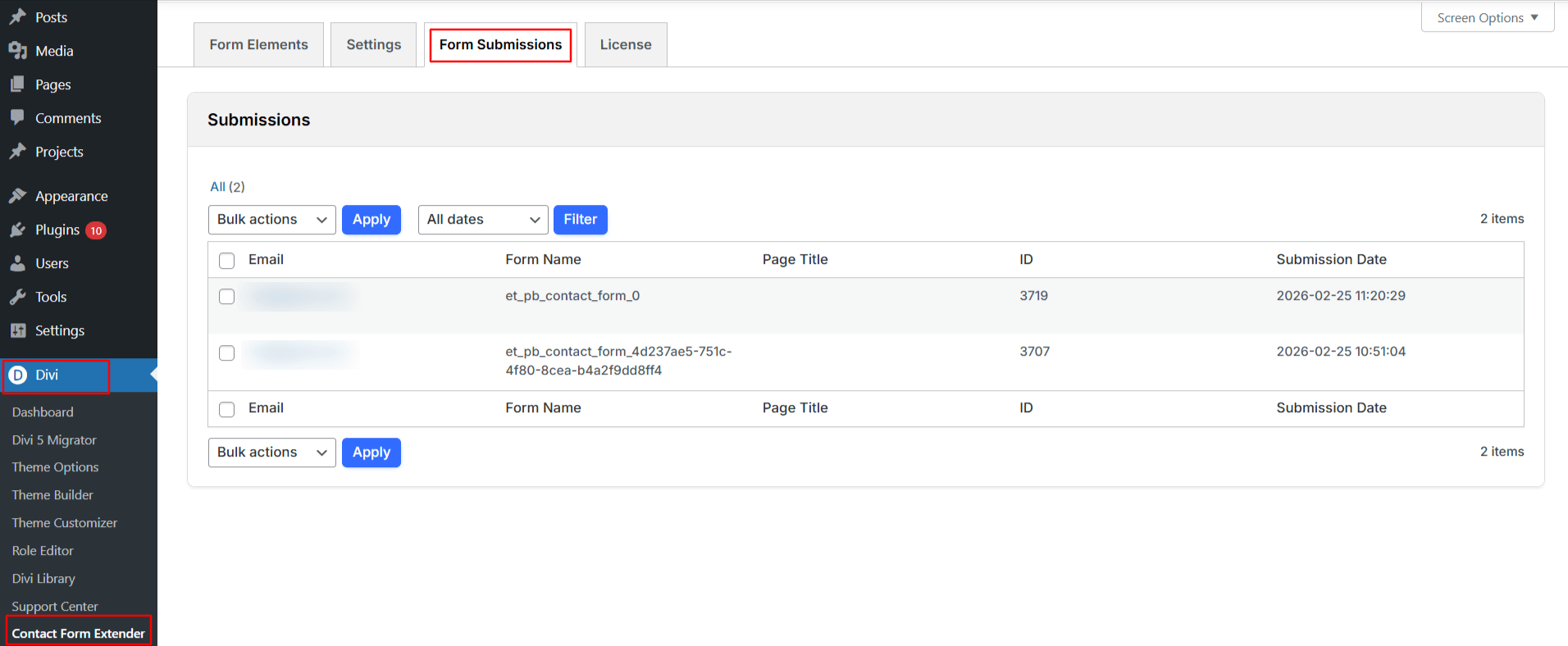This screenshot has height=646, width=1568.
Task: Expand the All dates filter dropdown
Action: 482,220
